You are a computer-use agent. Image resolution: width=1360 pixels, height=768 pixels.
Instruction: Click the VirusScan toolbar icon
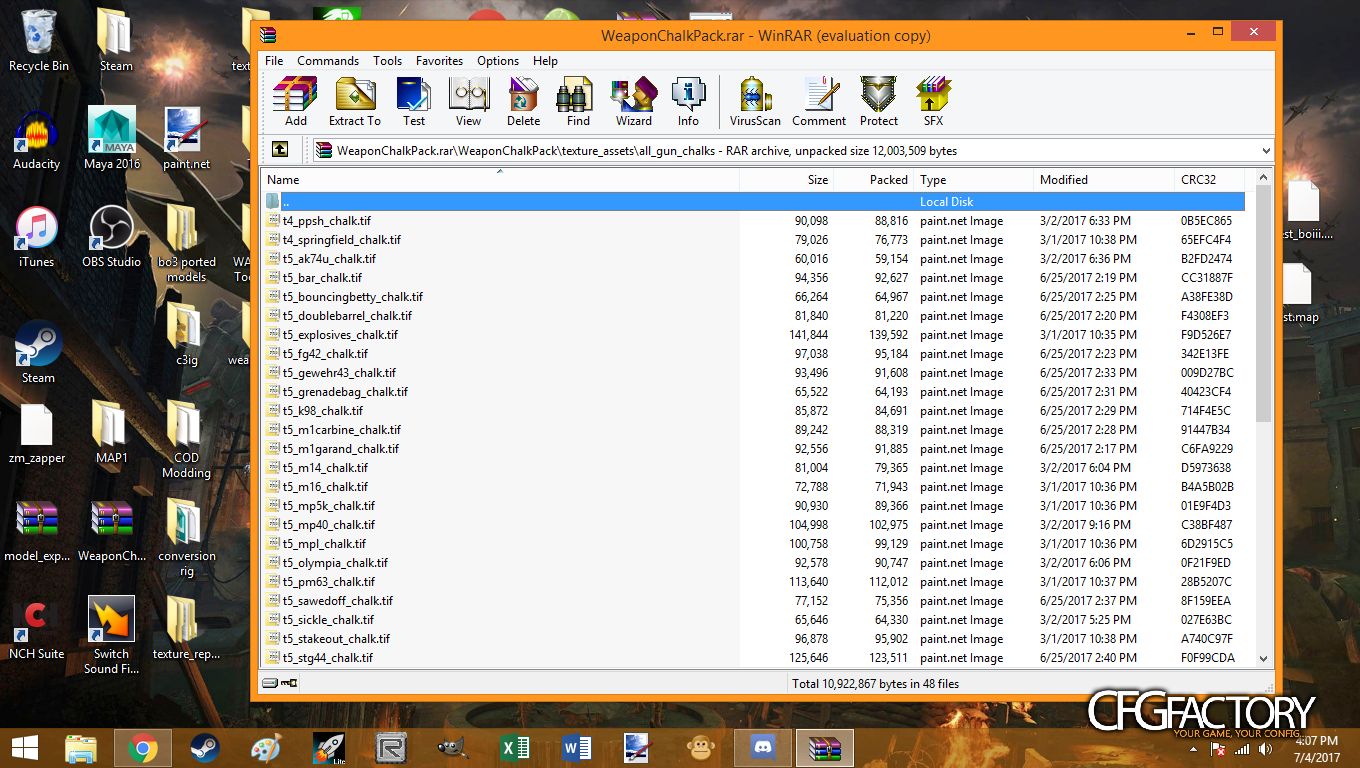click(x=755, y=101)
